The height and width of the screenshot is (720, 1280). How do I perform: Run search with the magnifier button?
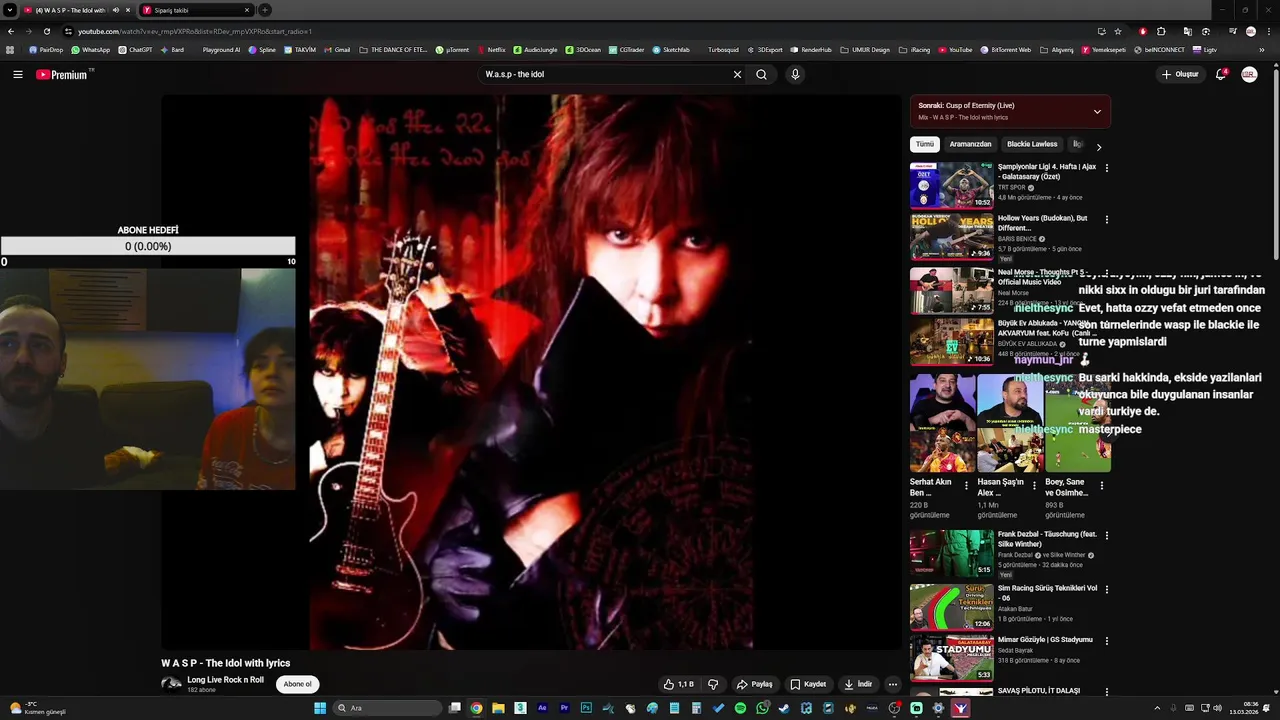(761, 74)
